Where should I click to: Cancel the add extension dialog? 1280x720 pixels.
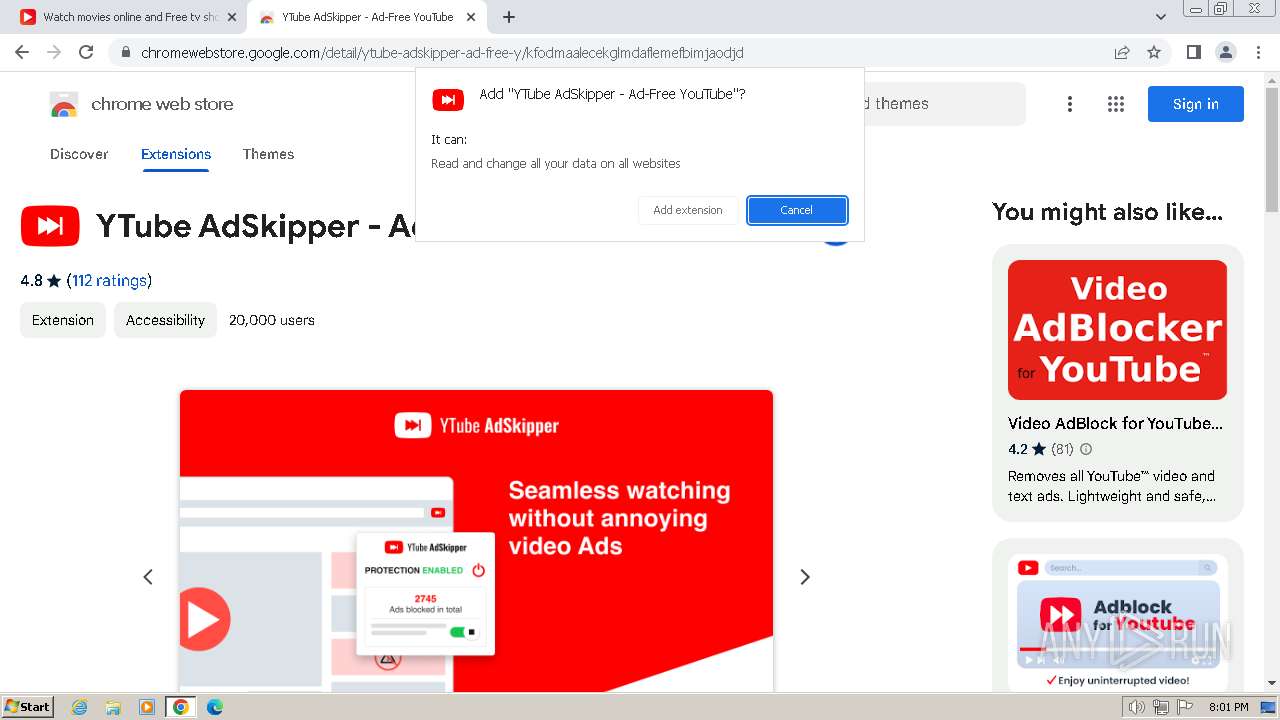(x=797, y=210)
